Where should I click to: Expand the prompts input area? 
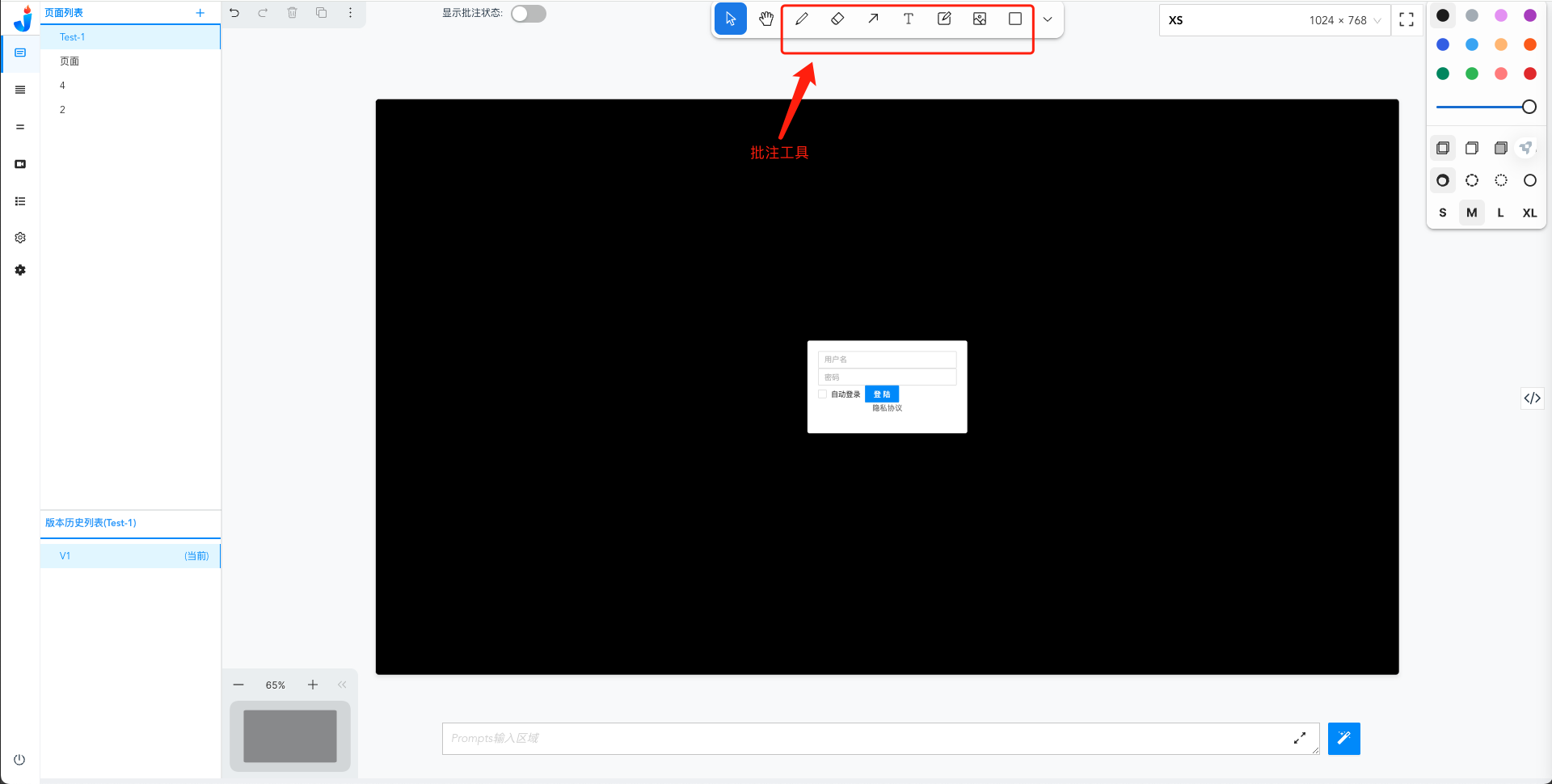[x=1300, y=738]
